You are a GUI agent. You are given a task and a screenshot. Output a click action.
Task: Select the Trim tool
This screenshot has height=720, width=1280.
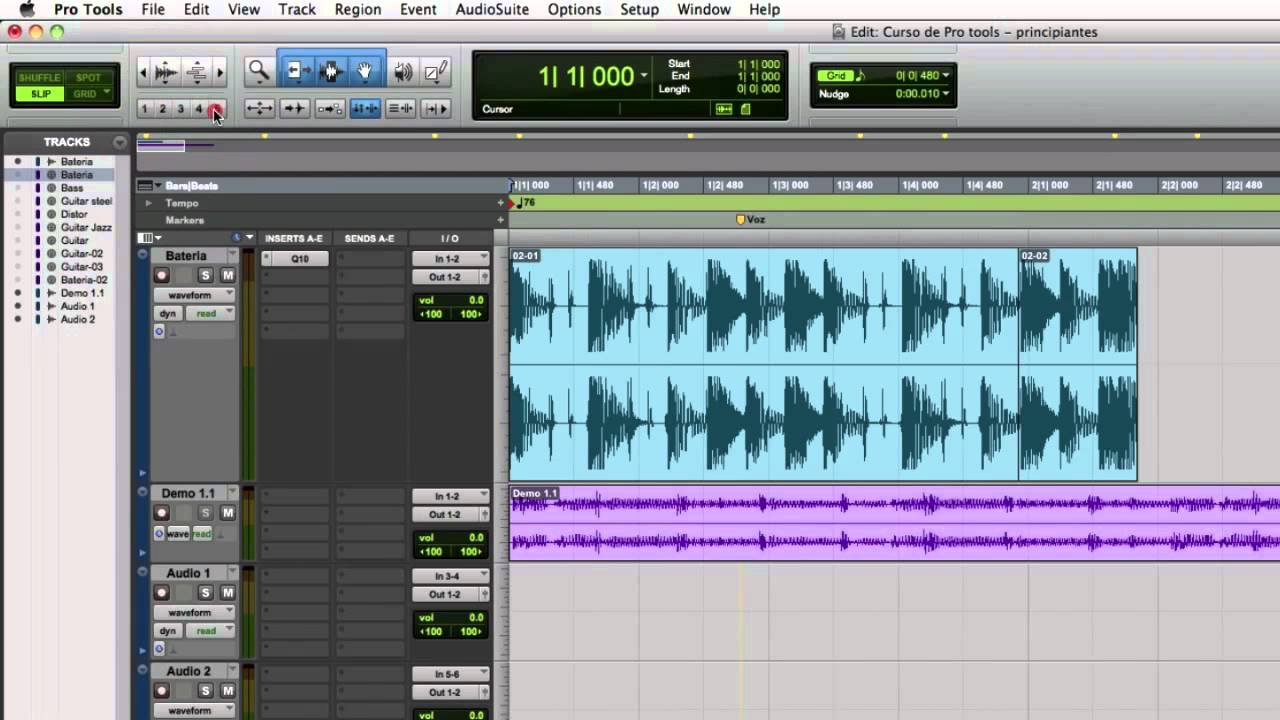point(296,71)
